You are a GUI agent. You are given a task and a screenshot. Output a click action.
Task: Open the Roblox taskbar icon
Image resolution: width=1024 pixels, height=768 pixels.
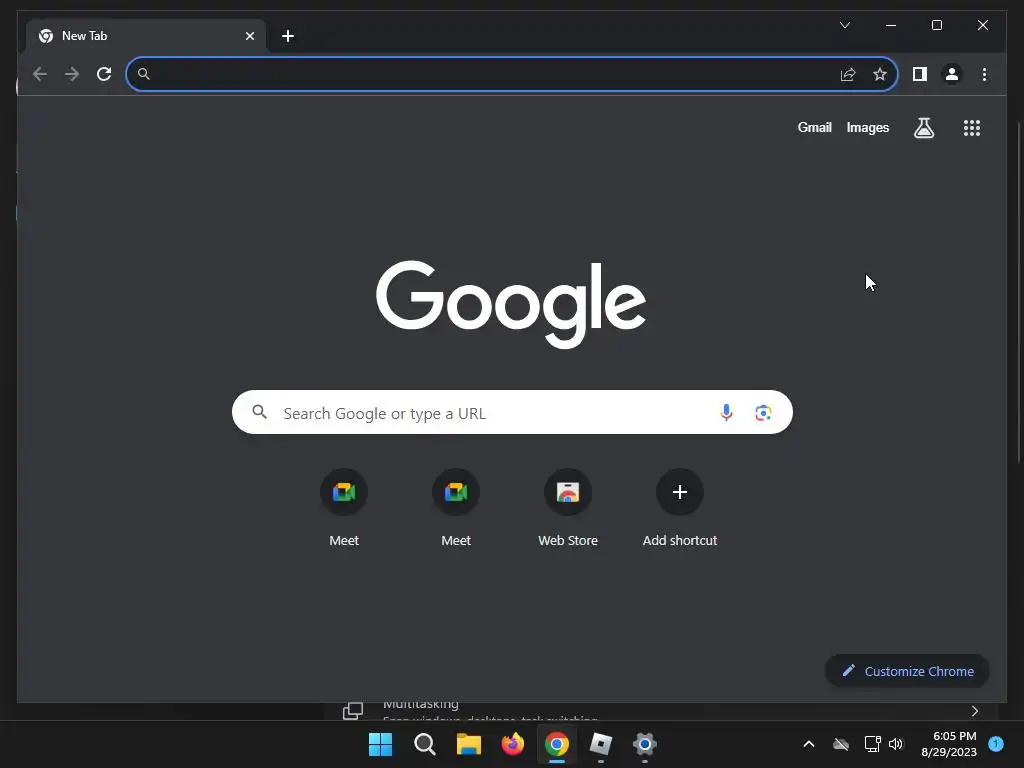[600, 744]
